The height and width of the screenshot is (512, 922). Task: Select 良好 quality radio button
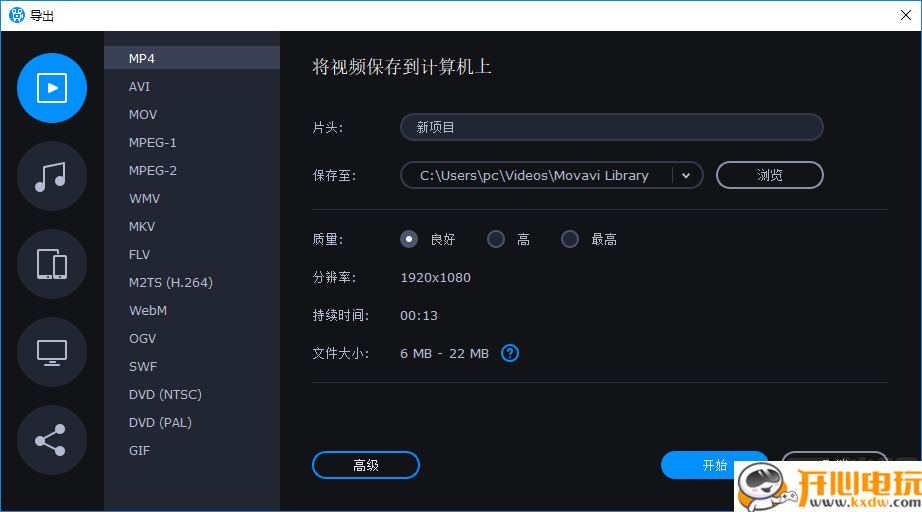coord(409,239)
